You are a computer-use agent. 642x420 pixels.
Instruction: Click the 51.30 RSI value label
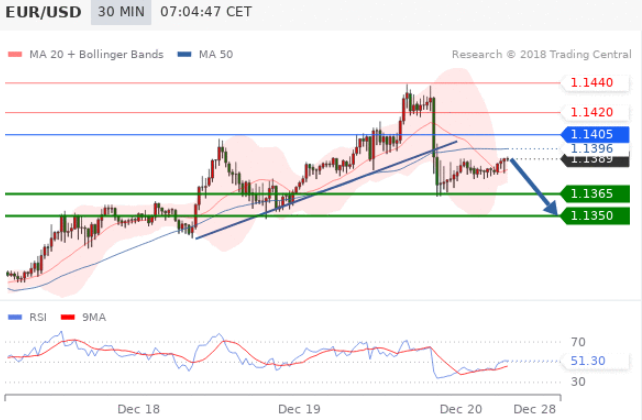pos(585,360)
